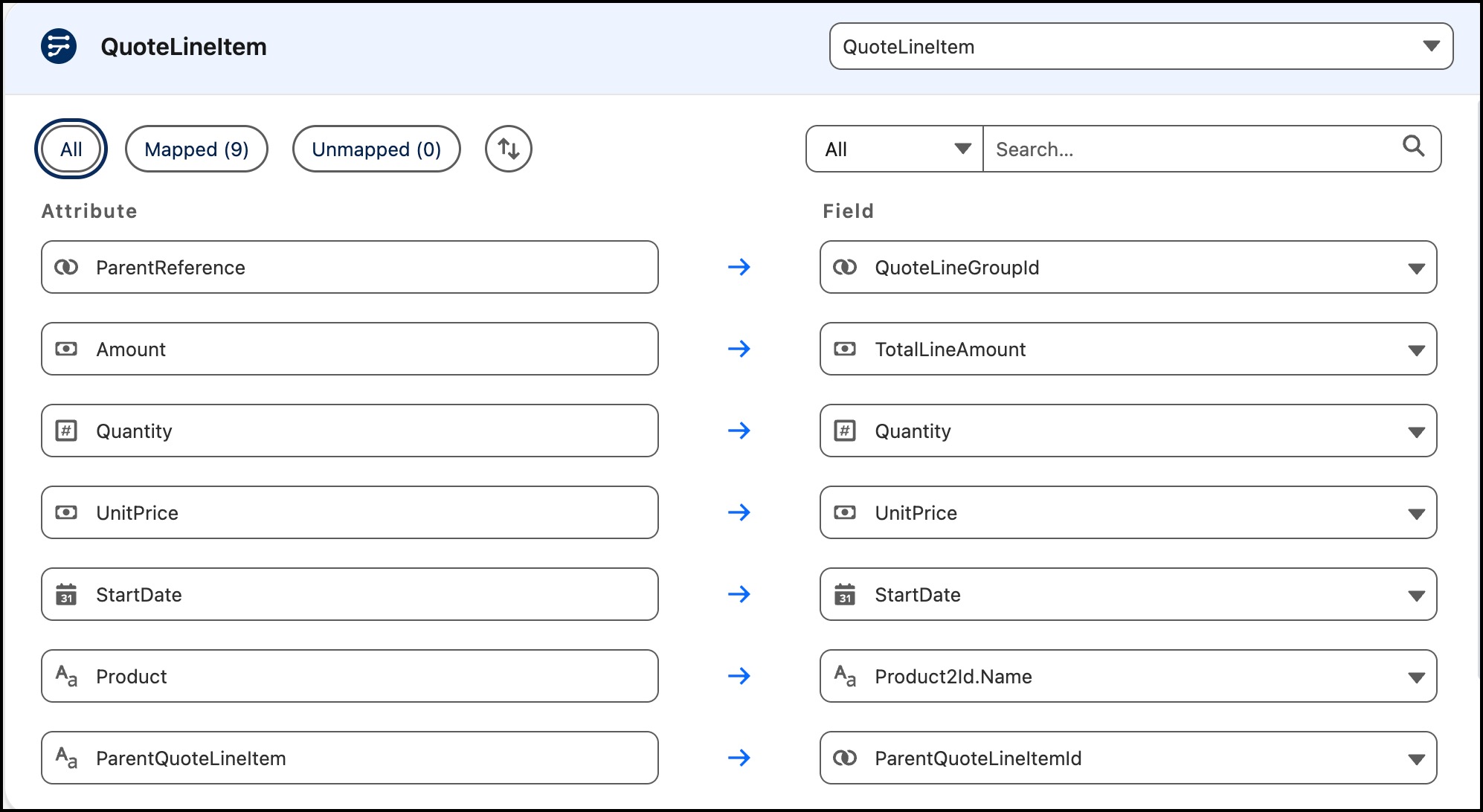Open the QuoteLineItem object dropdown

[x=1141, y=46]
